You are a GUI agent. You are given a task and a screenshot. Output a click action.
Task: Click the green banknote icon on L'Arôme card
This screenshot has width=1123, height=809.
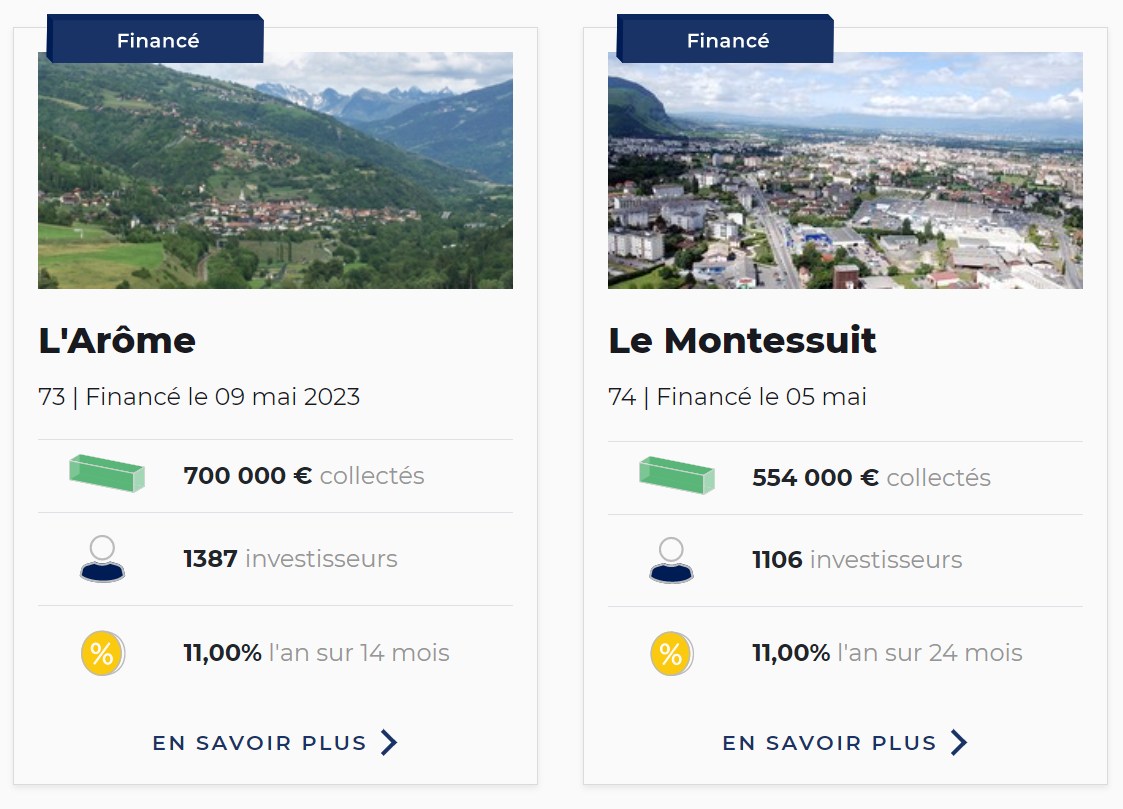[107, 473]
